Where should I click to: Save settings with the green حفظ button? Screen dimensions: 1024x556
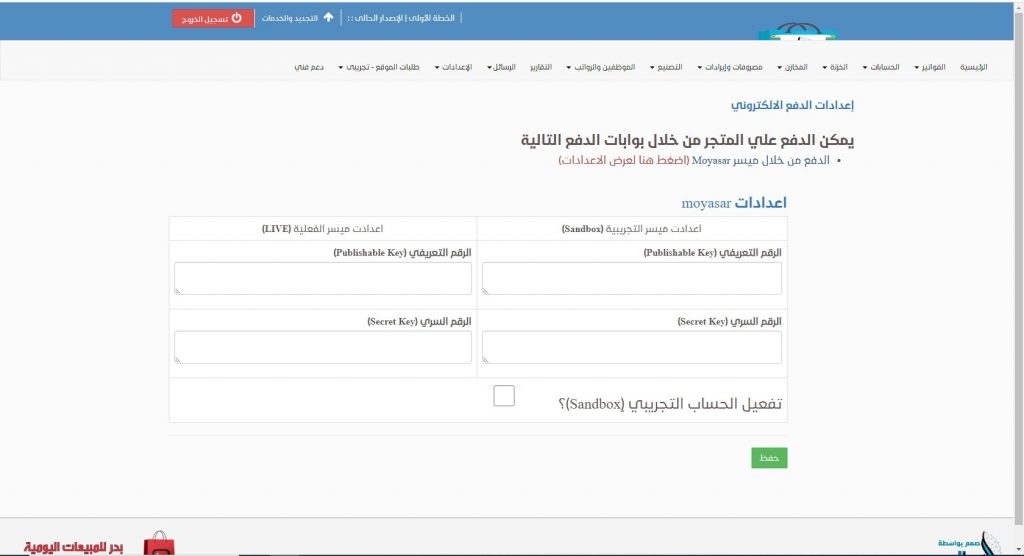pos(769,458)
